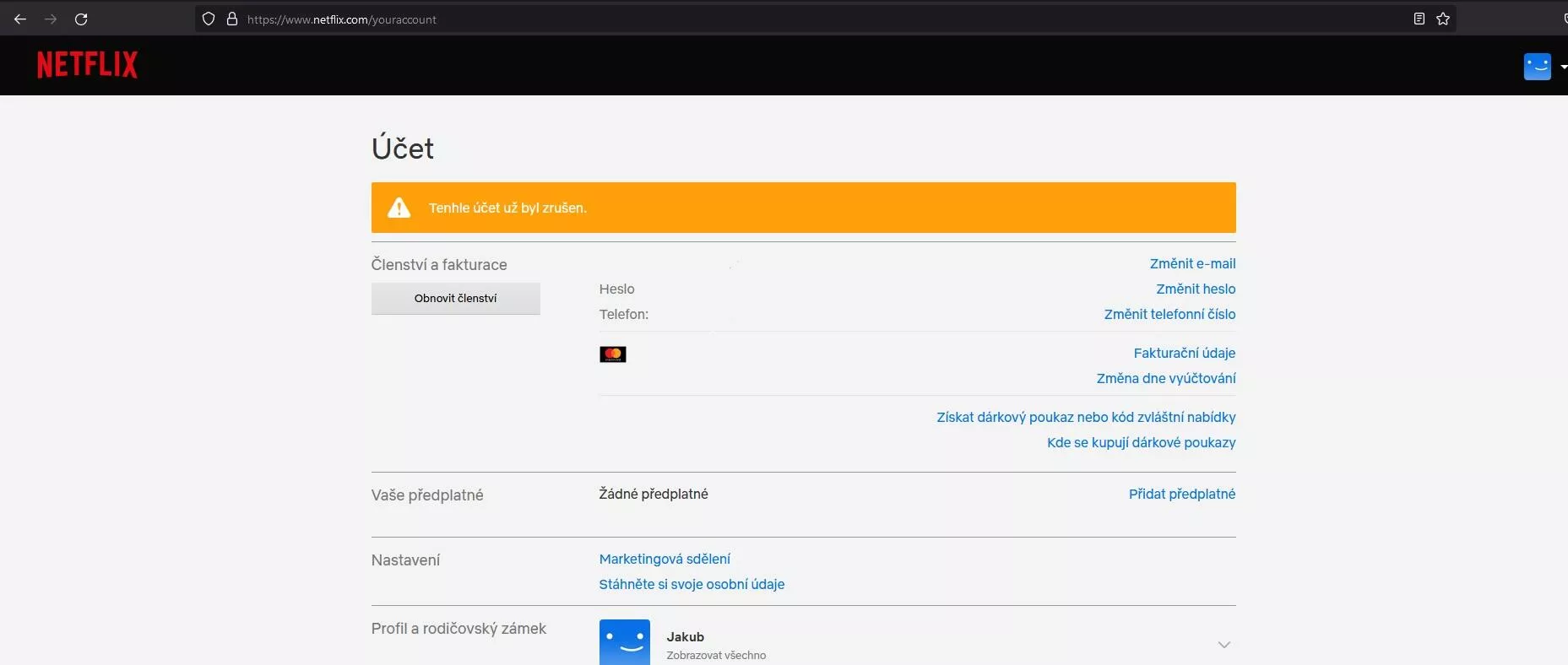Click Kde se kupují dárkové poukazy link

[1142, 442]
